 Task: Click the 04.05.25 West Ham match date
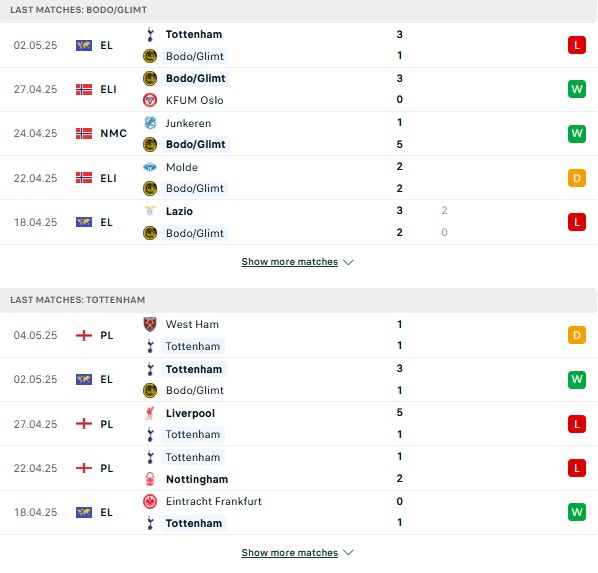(35, 335)
